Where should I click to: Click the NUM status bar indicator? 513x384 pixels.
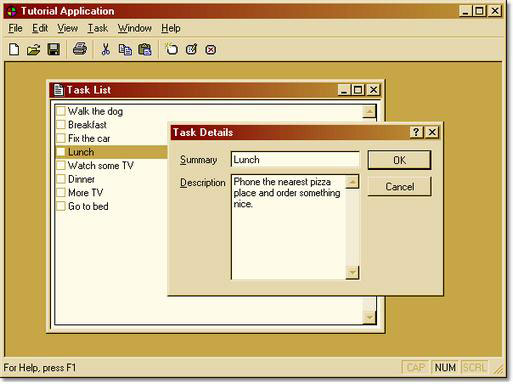445,367
